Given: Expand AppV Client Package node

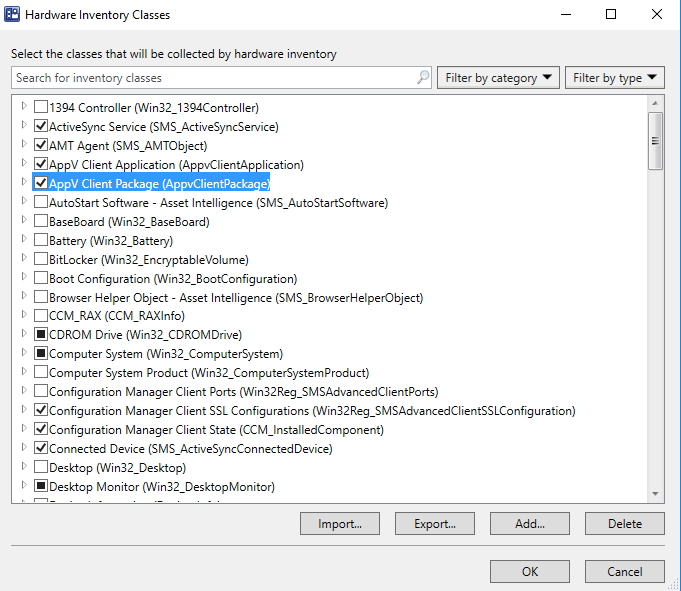Looking at the screenshot, I should [x=24, y=182].
